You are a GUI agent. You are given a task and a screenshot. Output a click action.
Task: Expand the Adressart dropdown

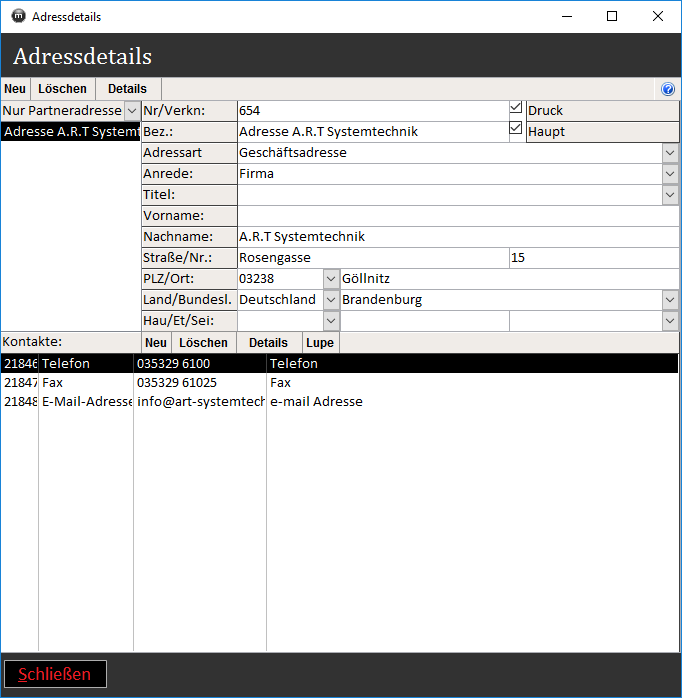click(x=670, y=152)
